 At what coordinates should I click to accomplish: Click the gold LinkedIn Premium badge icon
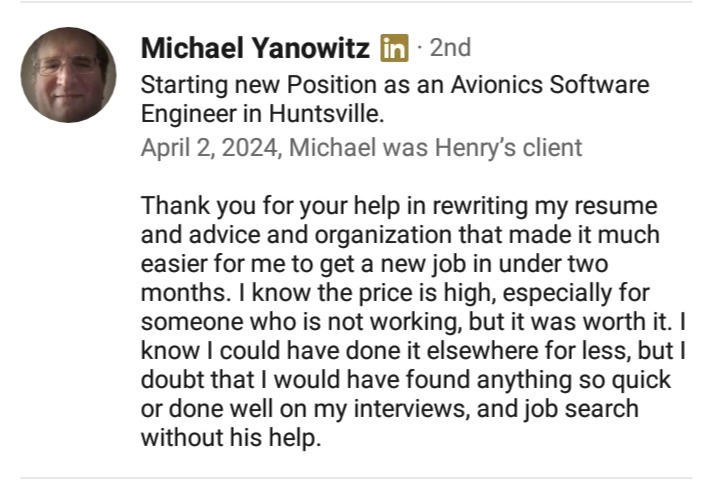click(x=395, y=47)
